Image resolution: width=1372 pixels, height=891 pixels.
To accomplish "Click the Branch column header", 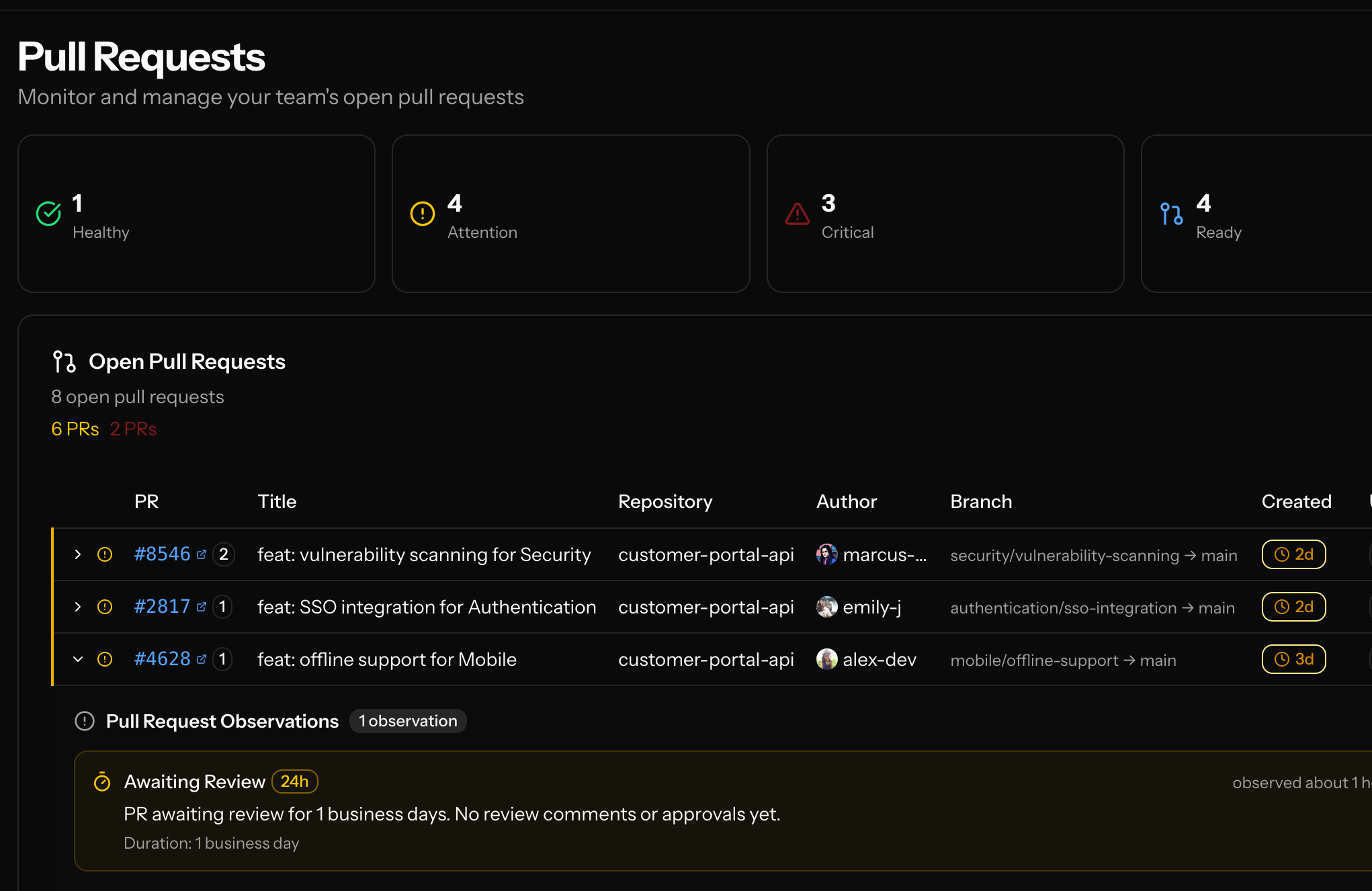I will point(981,501).
